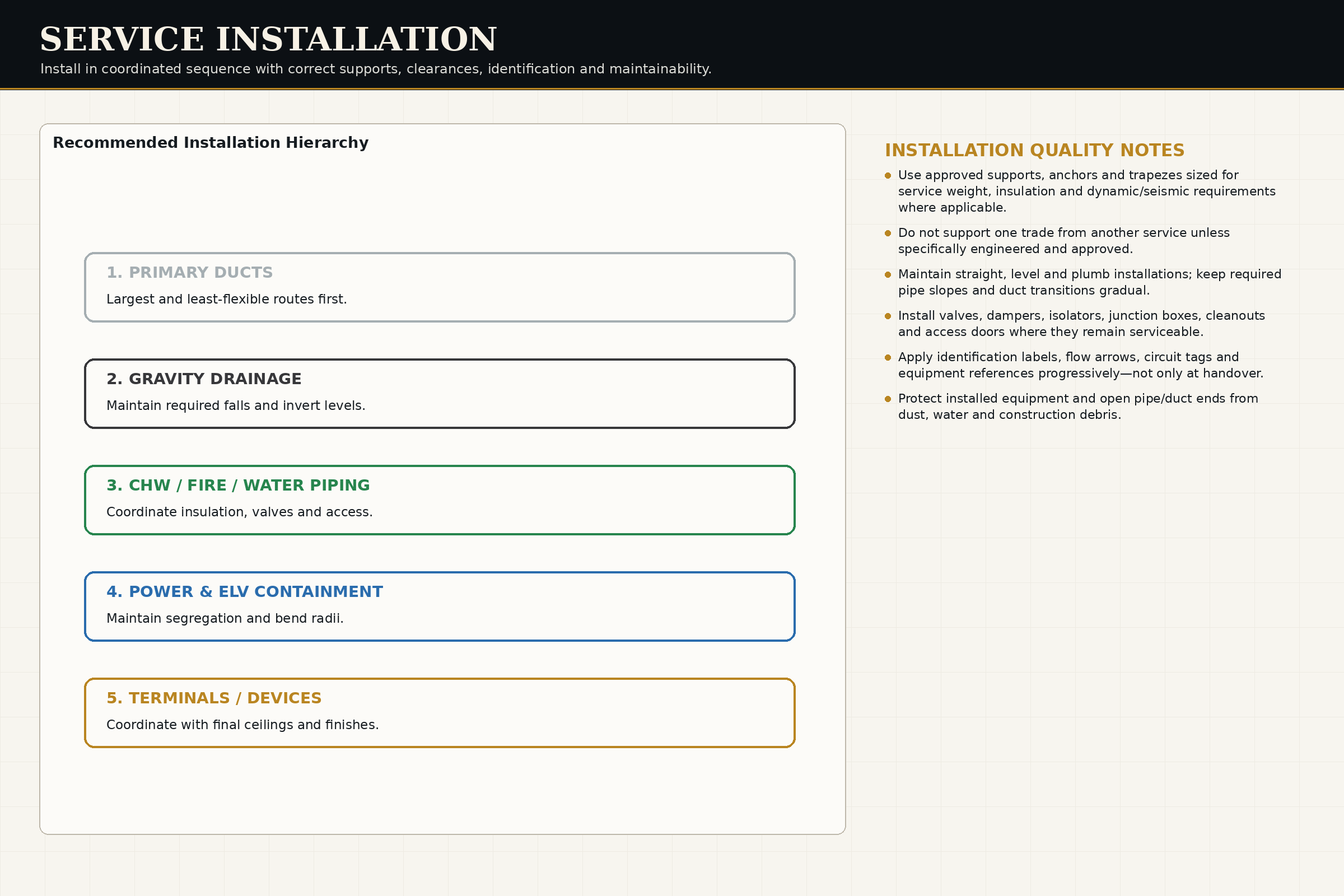Click 'Largest and least-flexible routes first.'
This screenshot has width=1344, height=896.
tap(227, 300)
